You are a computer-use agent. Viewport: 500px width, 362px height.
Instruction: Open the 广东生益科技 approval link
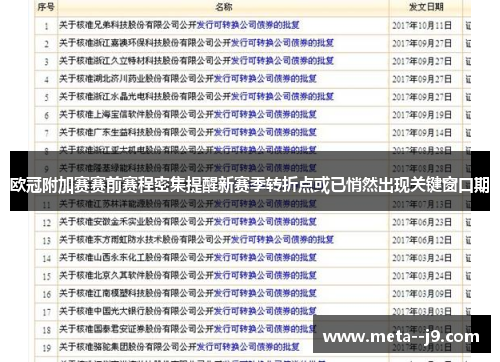point(188,133)
